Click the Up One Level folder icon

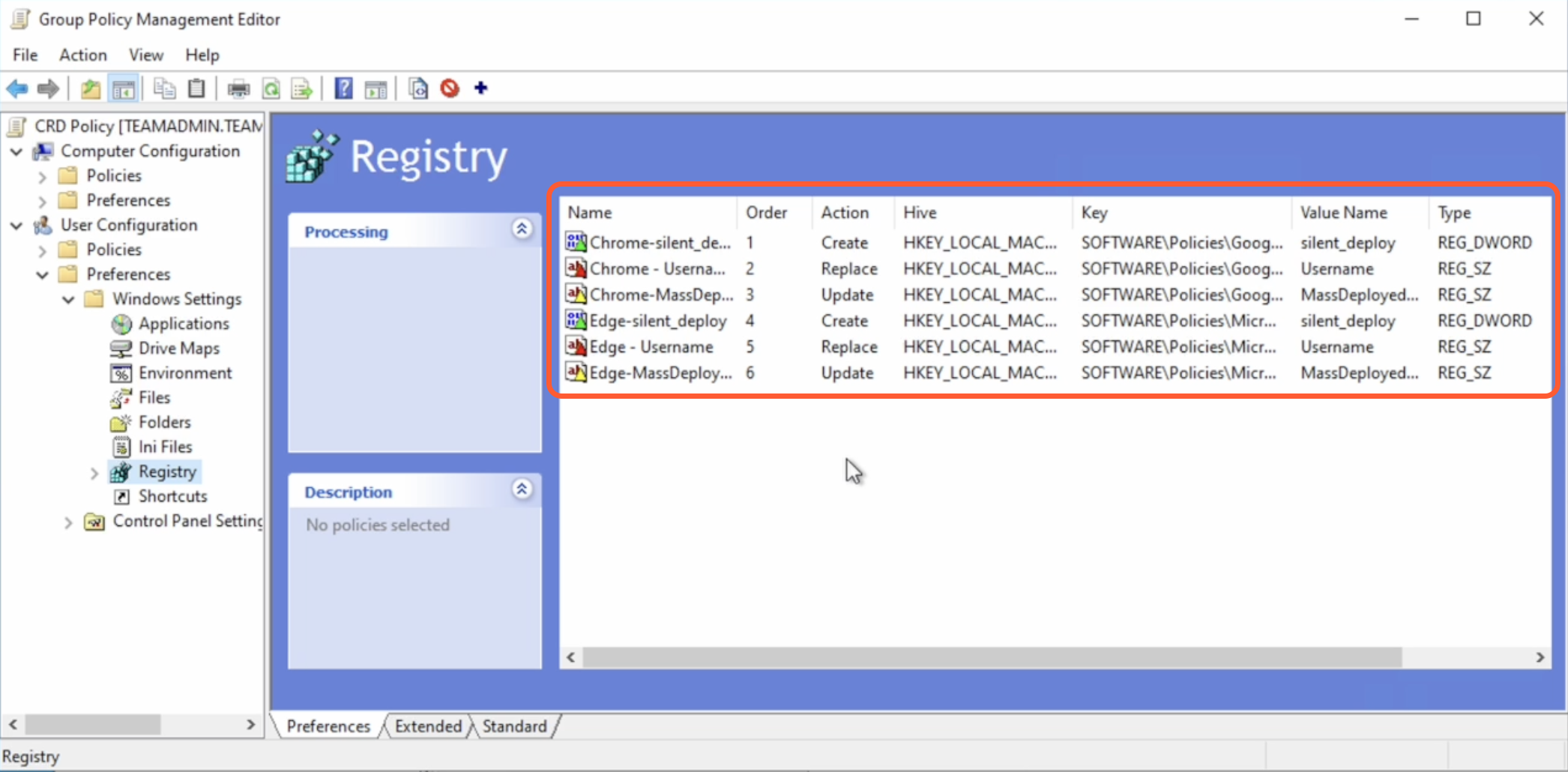click(90, 88)
